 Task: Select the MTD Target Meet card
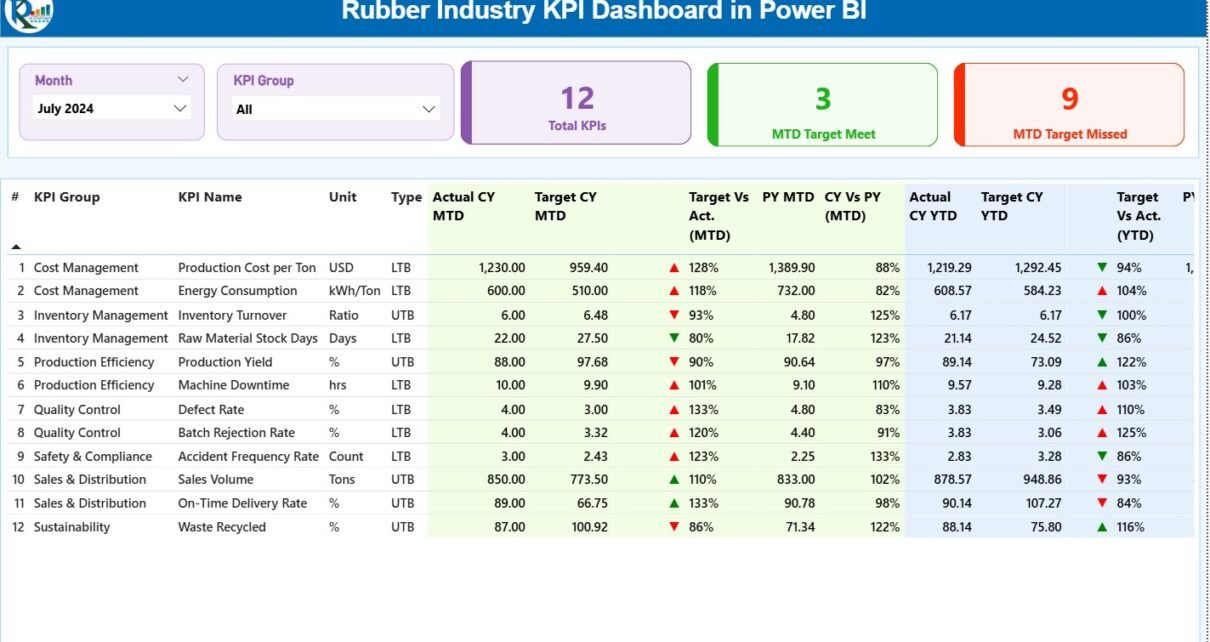click(823, 106)
